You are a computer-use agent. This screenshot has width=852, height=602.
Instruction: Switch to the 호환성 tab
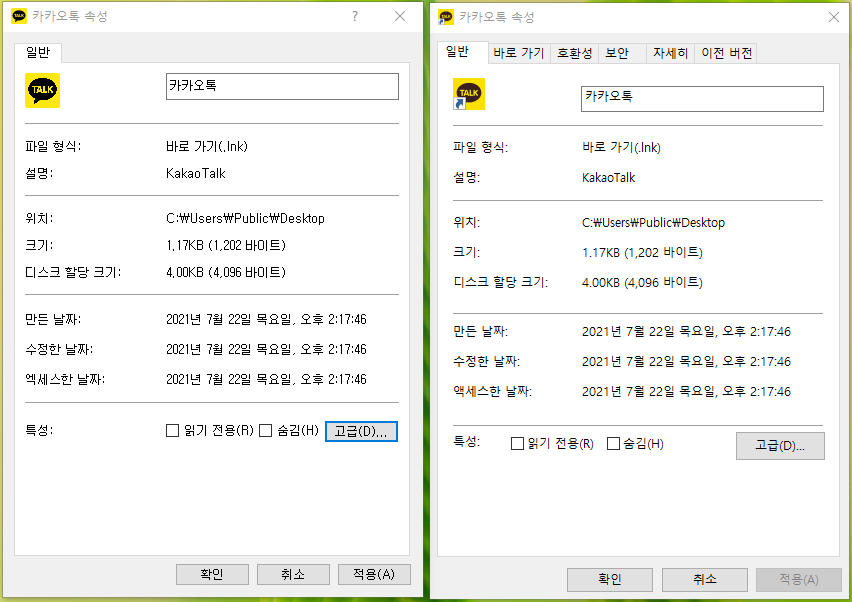pos(574,53)
